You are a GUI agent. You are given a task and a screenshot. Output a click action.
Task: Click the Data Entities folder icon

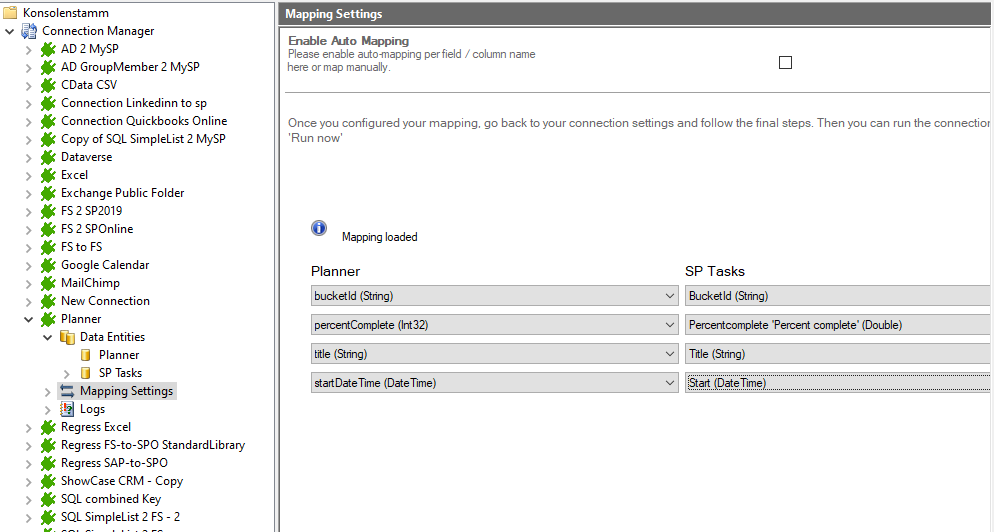[67, 337]
